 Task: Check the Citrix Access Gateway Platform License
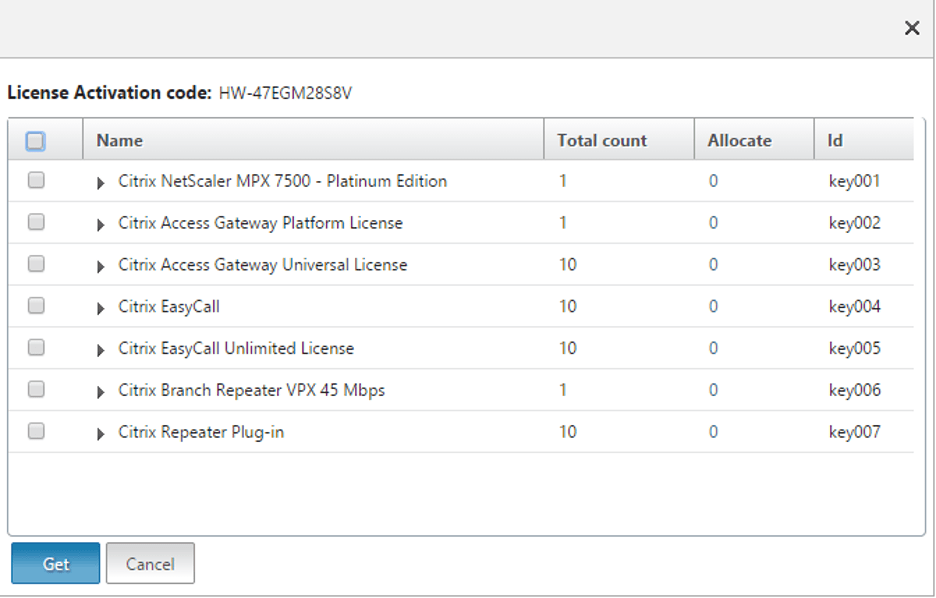[36, 222]
